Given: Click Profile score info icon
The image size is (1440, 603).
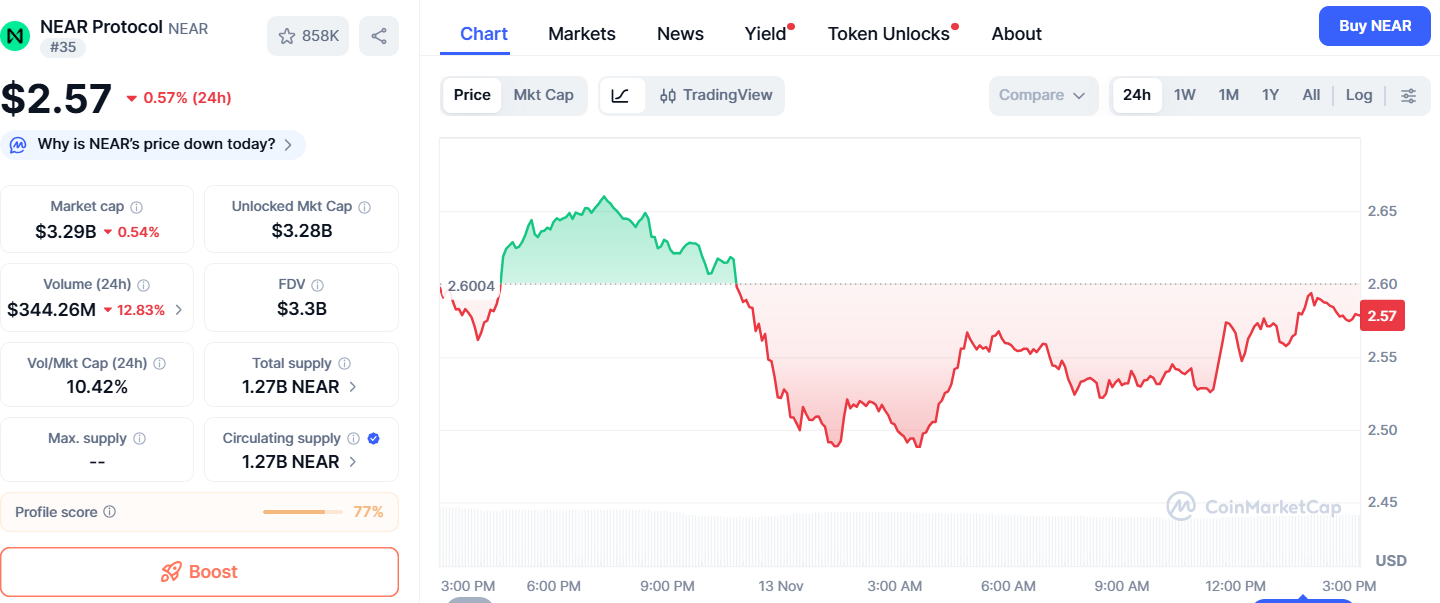Looking at the screenshot, I should click(110, 512).
